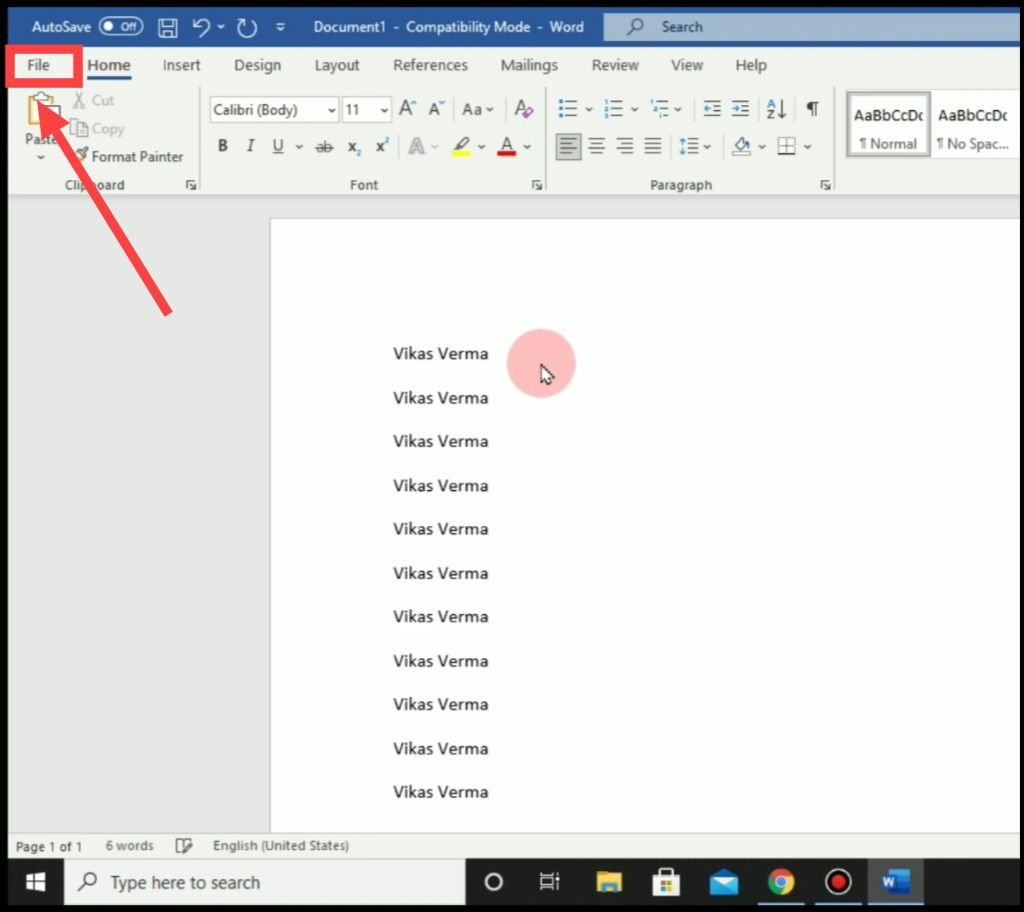Viewport: 1024px width, 912px height.
Task: Click English (United States) language button
Action: pos(281,846)
